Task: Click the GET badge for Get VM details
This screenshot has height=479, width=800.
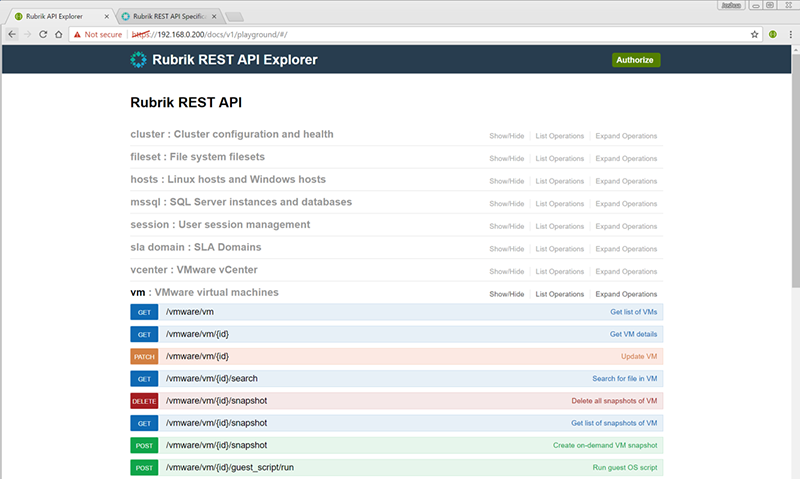Action: point(144,335)
